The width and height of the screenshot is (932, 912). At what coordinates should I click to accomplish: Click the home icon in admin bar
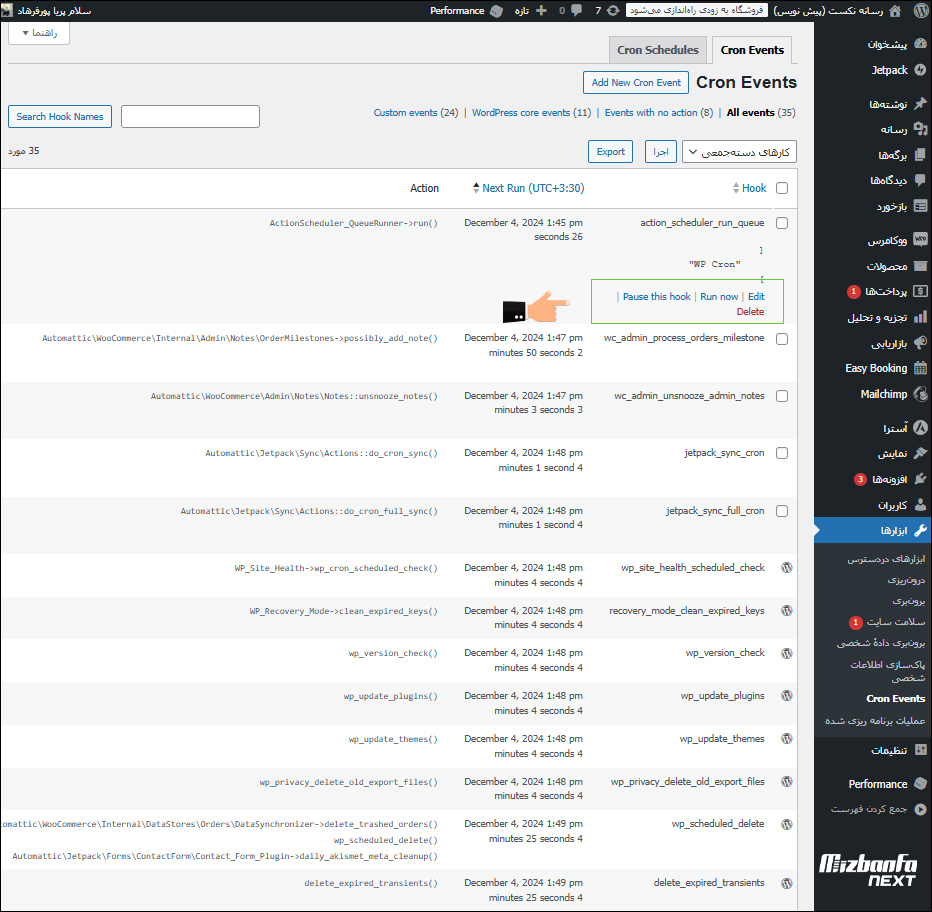pos(895,11)
